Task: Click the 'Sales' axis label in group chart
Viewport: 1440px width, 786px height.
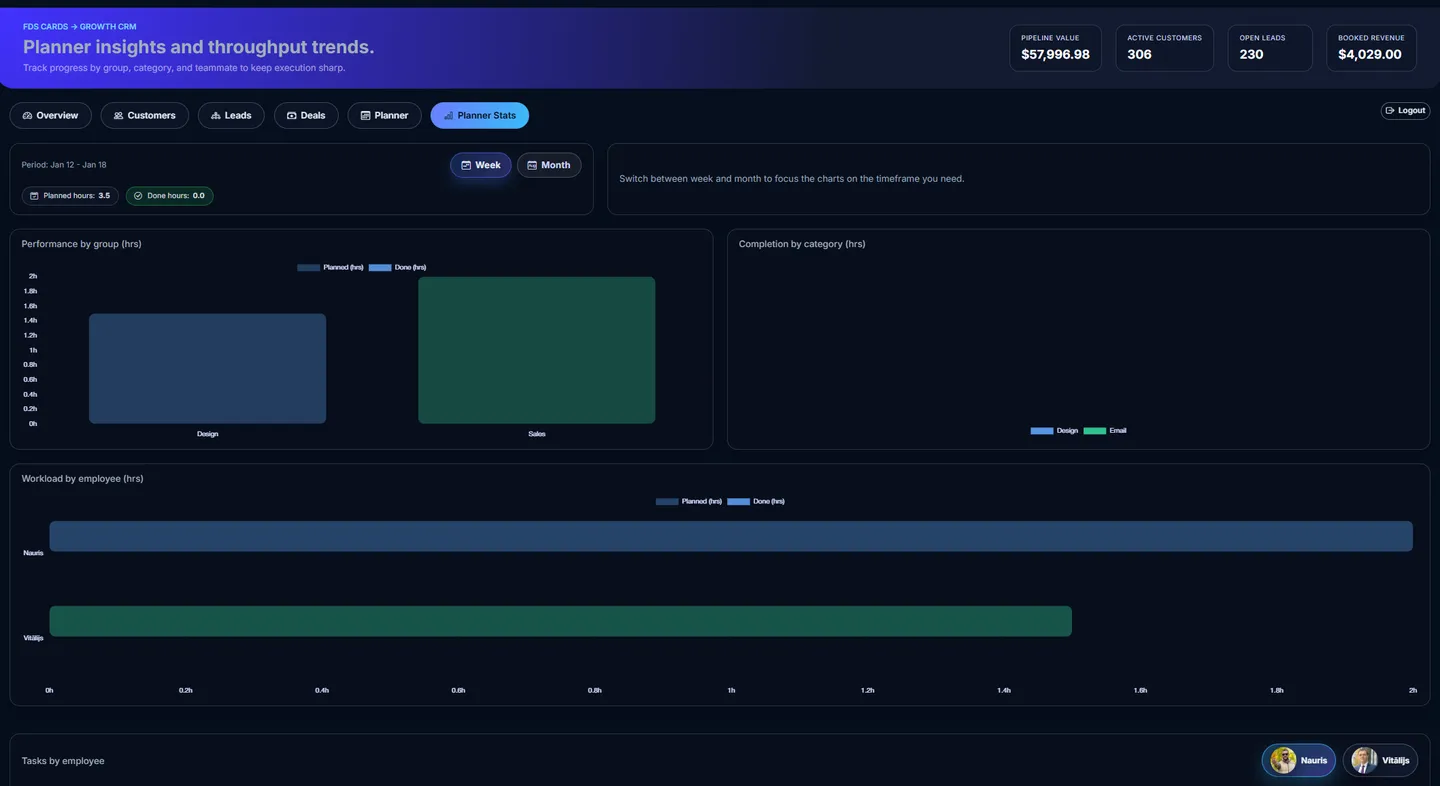Action: pos(537,434)
